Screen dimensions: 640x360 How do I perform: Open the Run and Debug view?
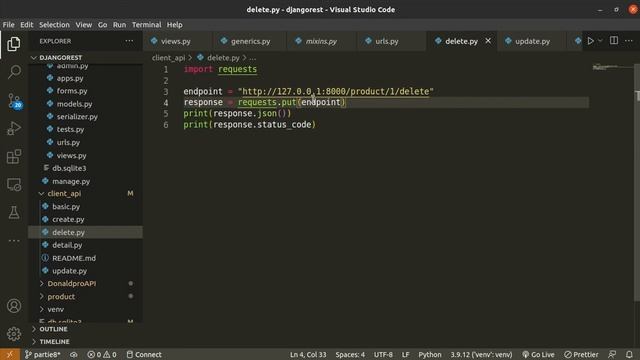click(x=14, y=129)
